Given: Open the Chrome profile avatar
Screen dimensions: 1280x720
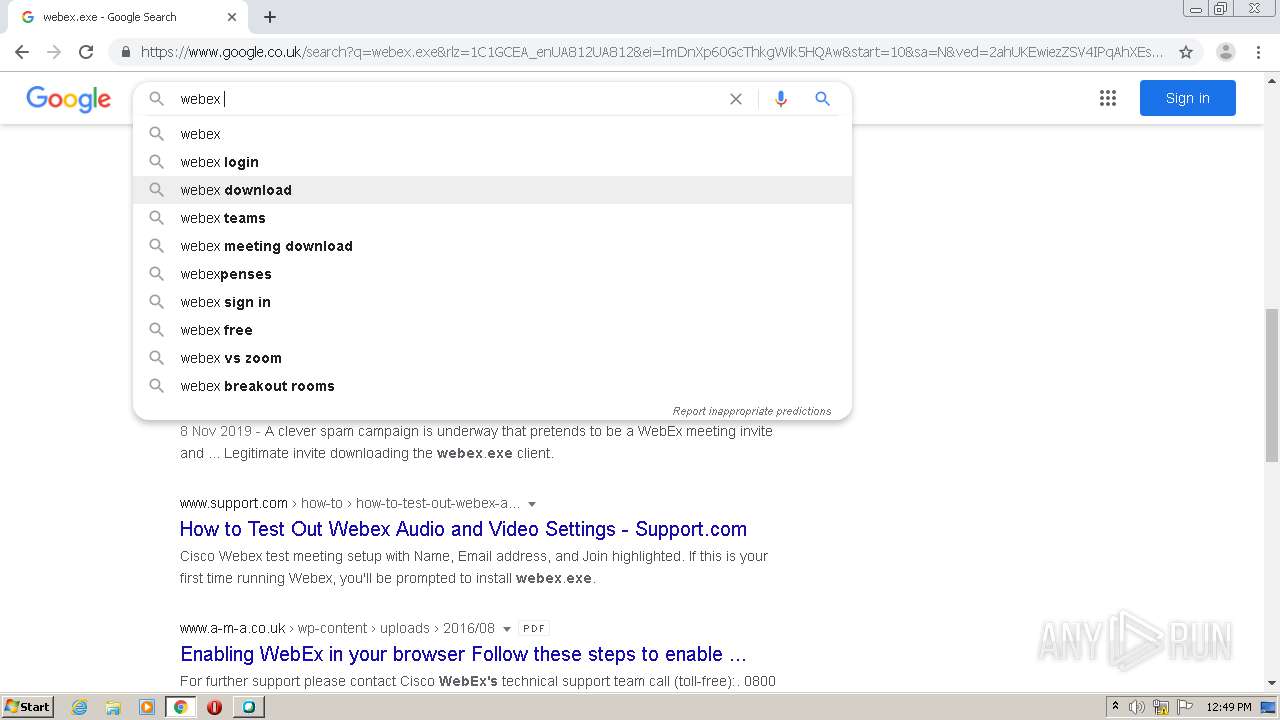Looking at the screenshot, I should pos(1225,52).
